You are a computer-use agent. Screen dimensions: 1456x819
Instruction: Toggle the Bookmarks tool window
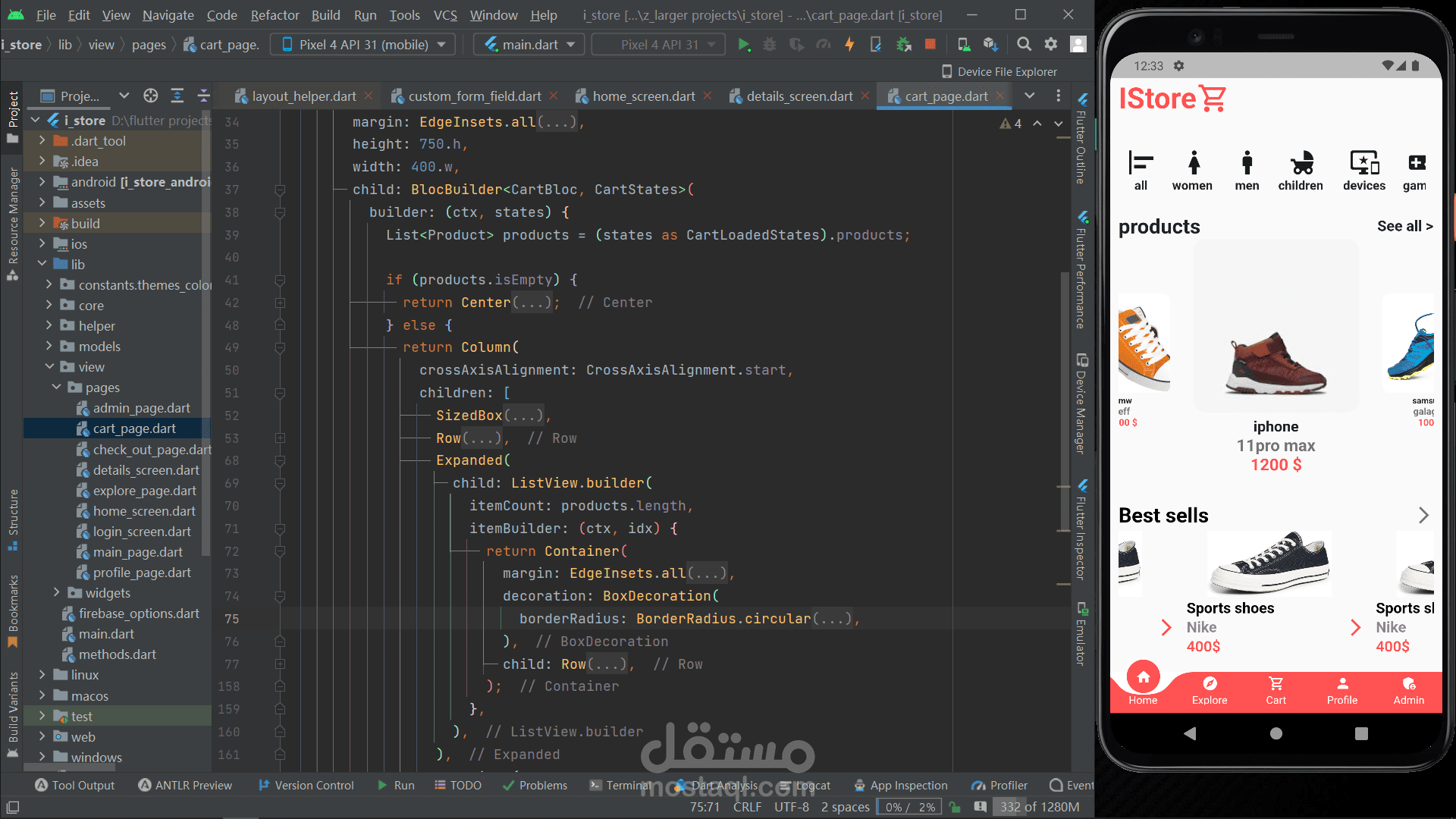pyautogui.click(x=13, y=610)
